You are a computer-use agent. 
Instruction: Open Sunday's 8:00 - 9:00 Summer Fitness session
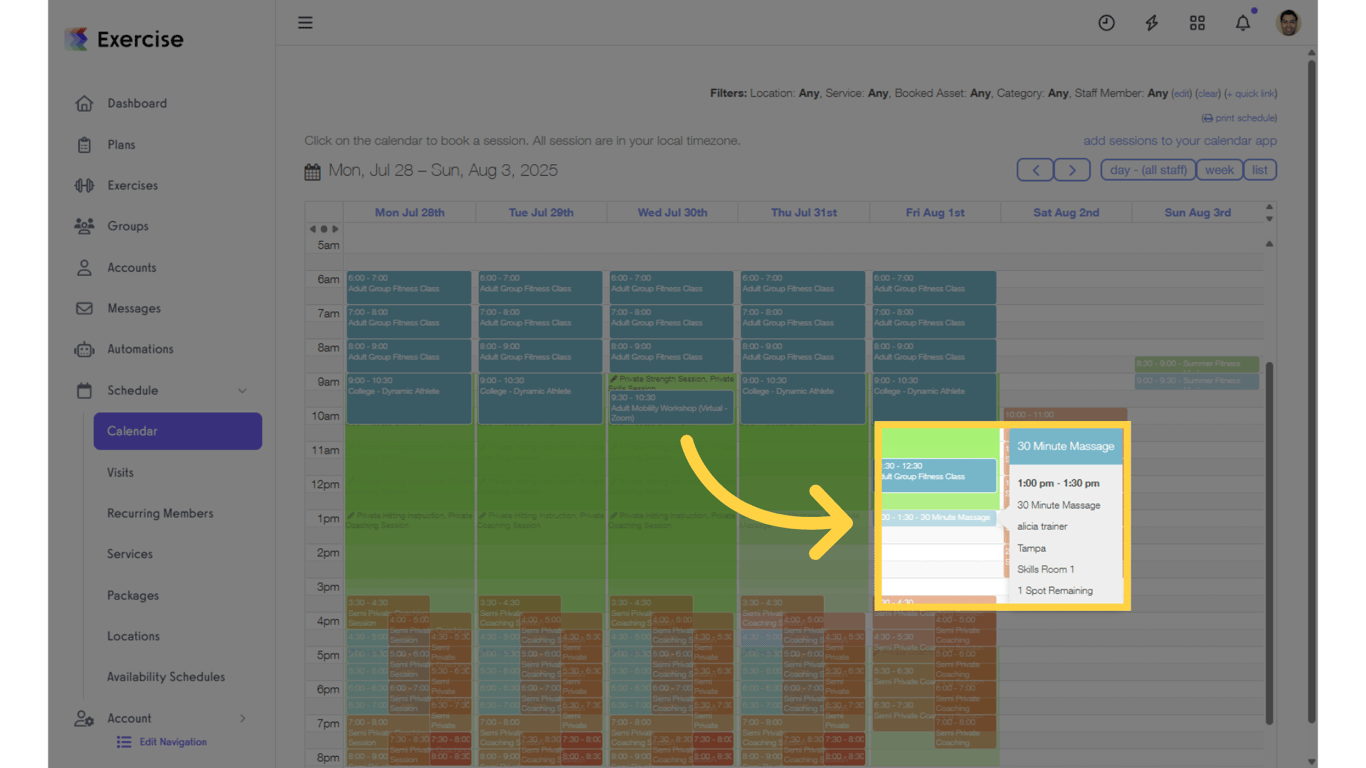(1196, 364)
